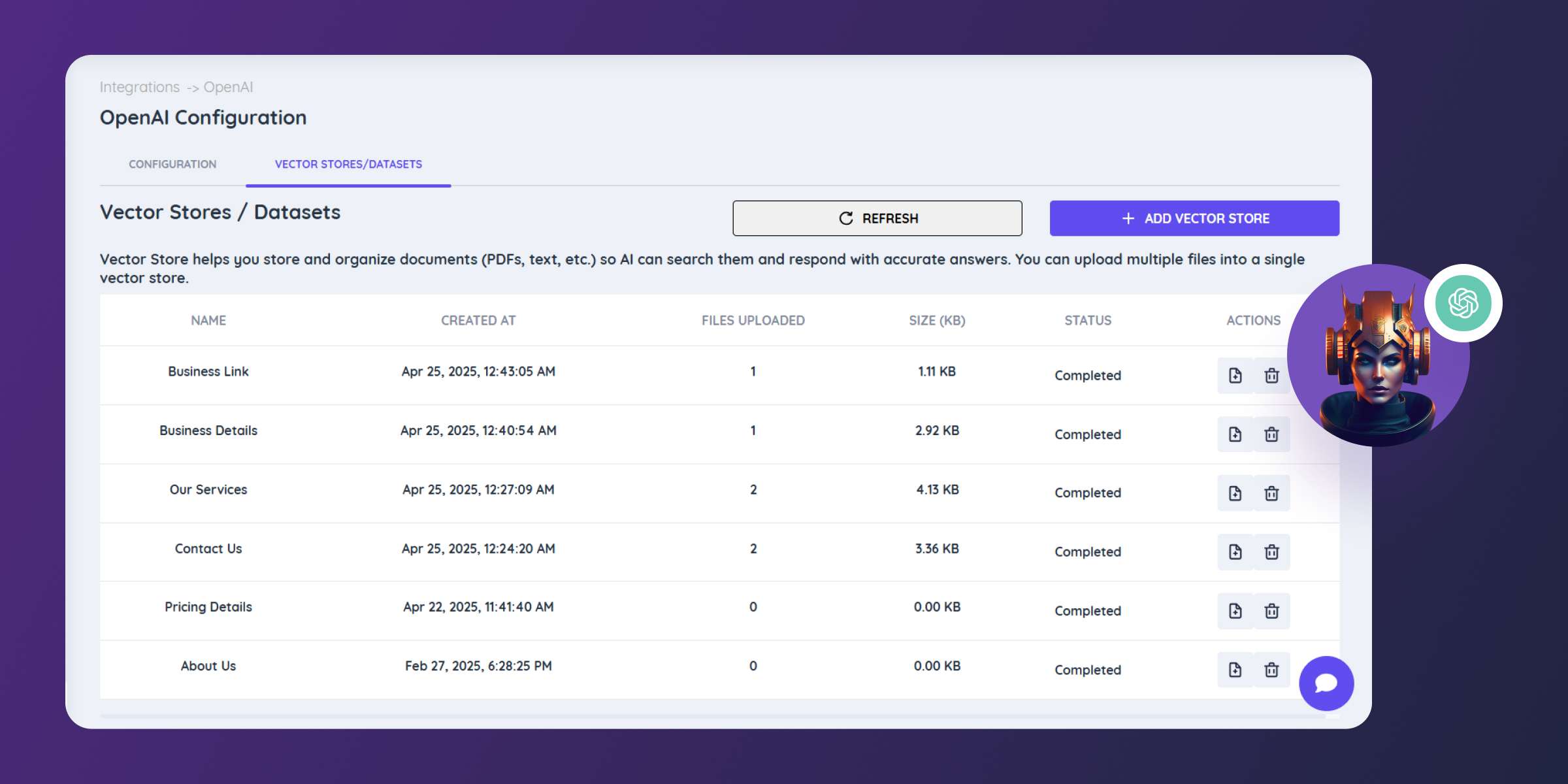Click the date Apr 25, 2025, 12:43:05 AM
1568x784 pixels.
pos(478,371)
